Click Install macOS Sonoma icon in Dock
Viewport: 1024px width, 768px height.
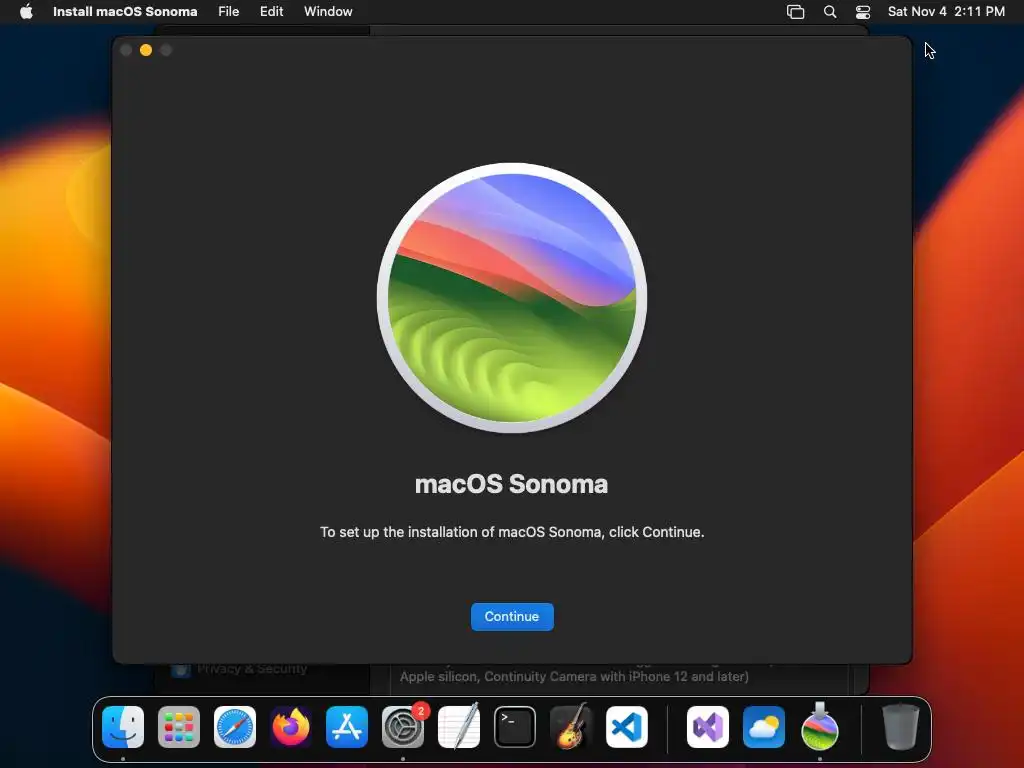click(820, 727)
